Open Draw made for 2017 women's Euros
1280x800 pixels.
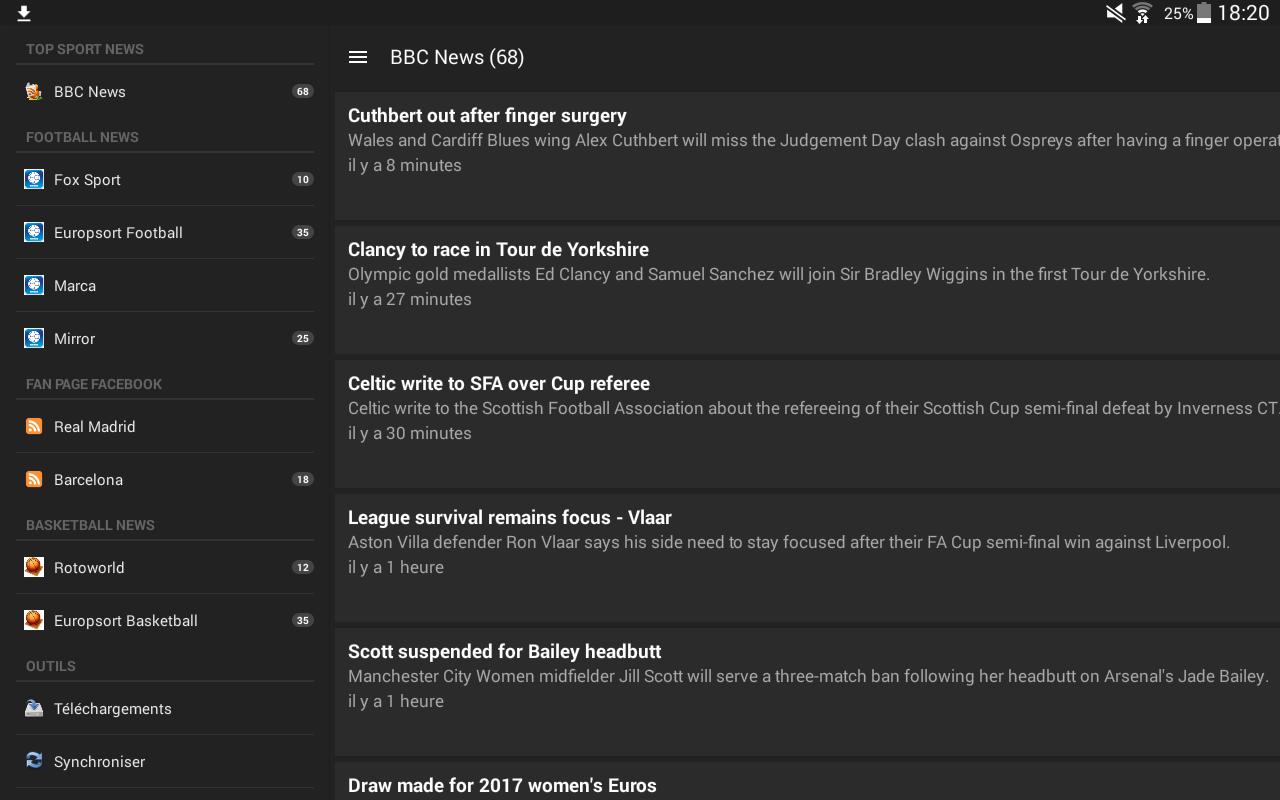pos(502,785)
